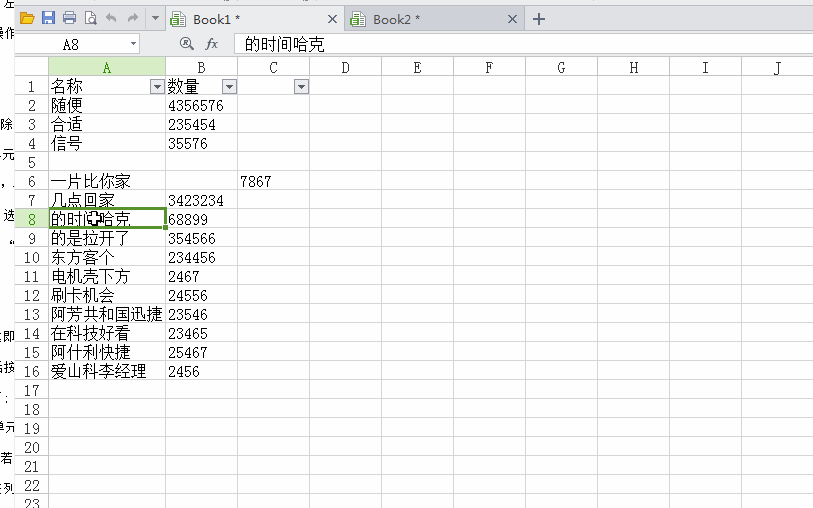Select row 20 header
813x508 pixels.
point(32,447)
